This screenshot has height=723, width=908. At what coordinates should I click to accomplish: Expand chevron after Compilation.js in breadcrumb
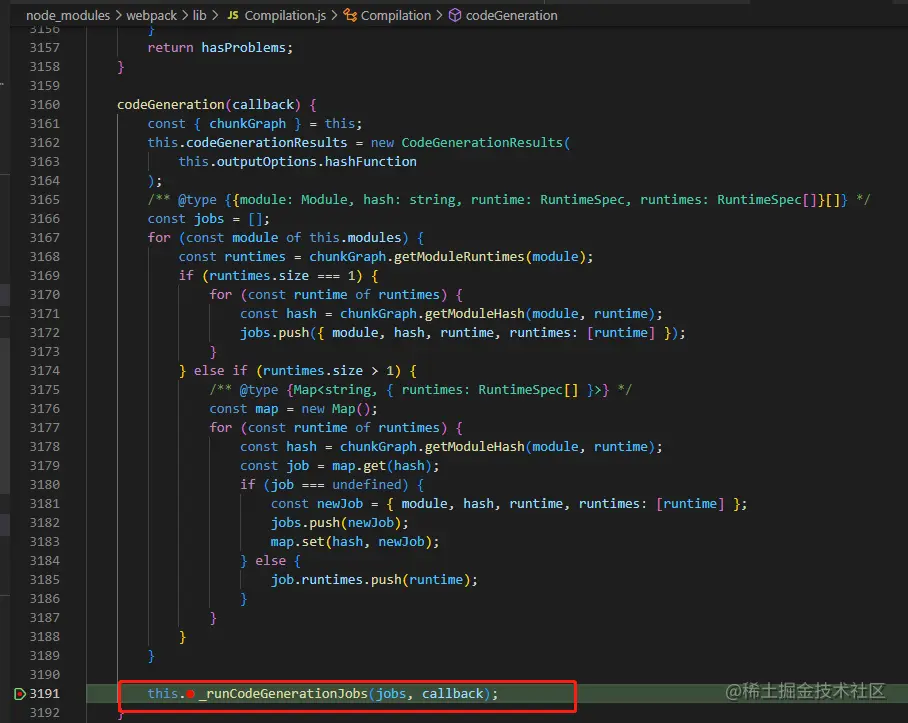point(334,16)
